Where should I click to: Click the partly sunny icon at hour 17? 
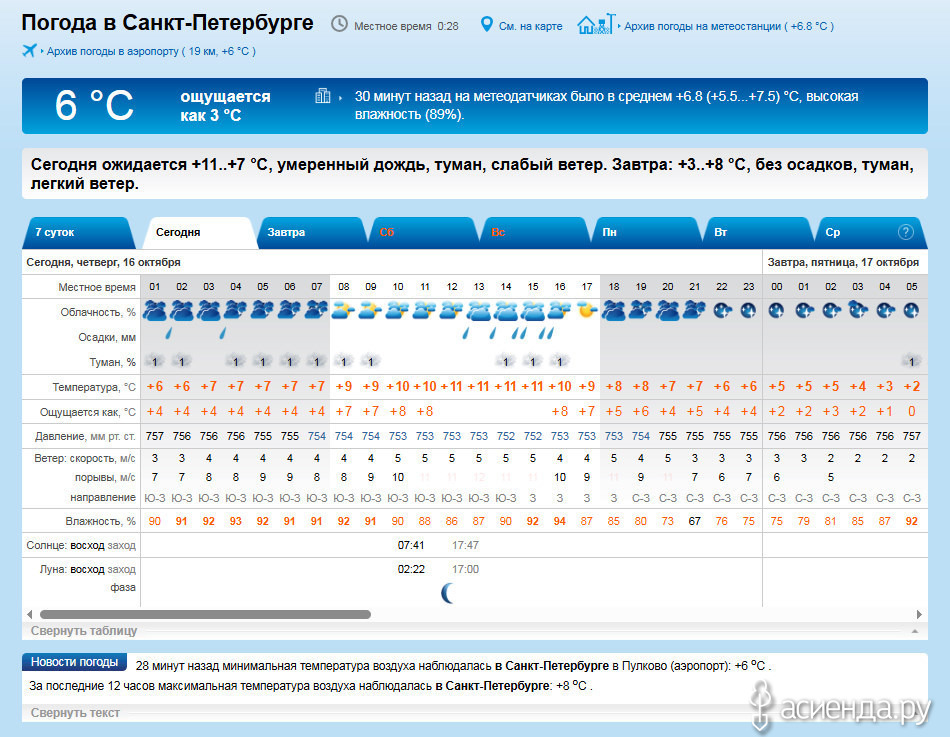[x=587, y=310]
